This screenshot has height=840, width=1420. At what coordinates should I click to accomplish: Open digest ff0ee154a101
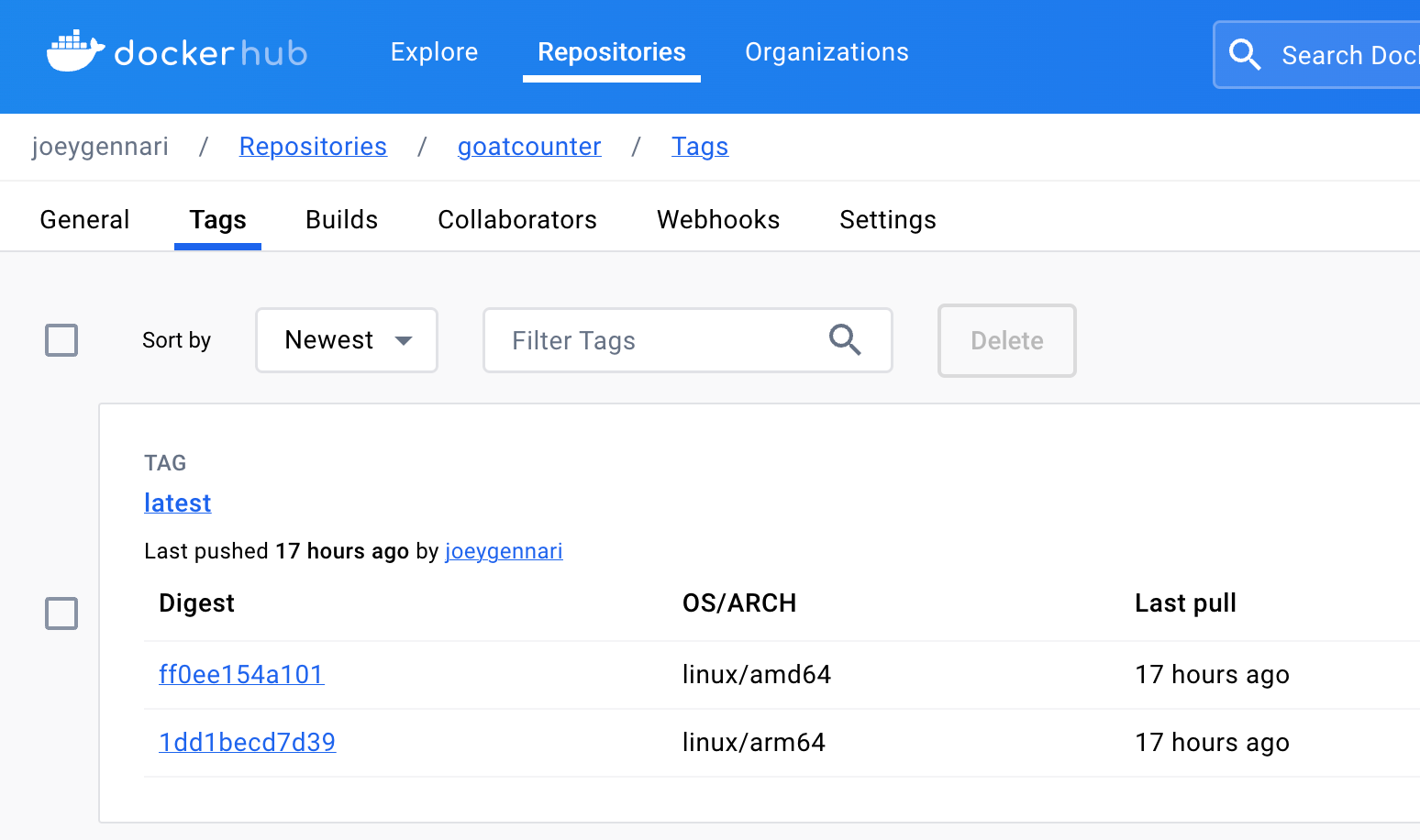coord(241,675)
